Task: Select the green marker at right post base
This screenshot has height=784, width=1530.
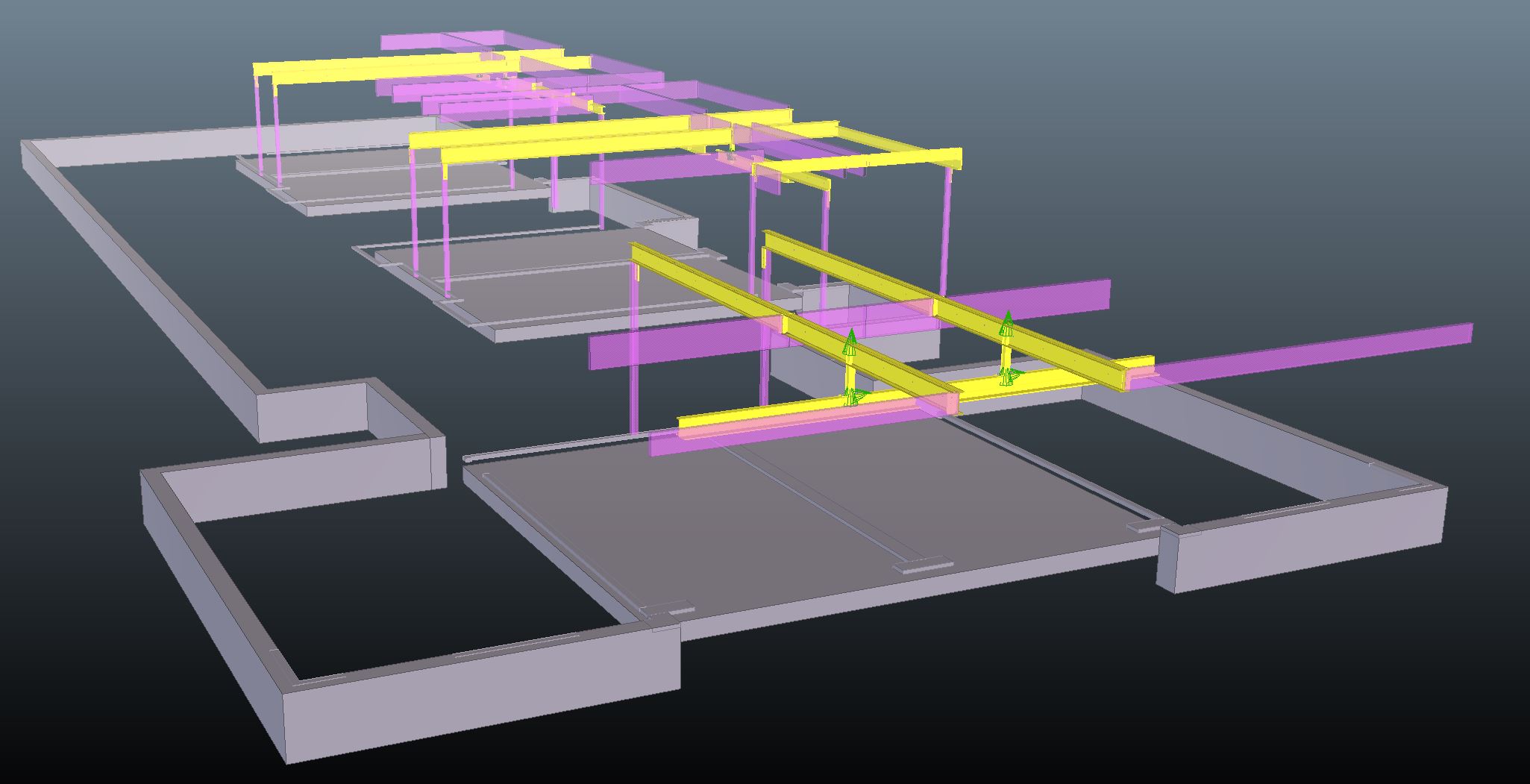Action: (1009, 375)
